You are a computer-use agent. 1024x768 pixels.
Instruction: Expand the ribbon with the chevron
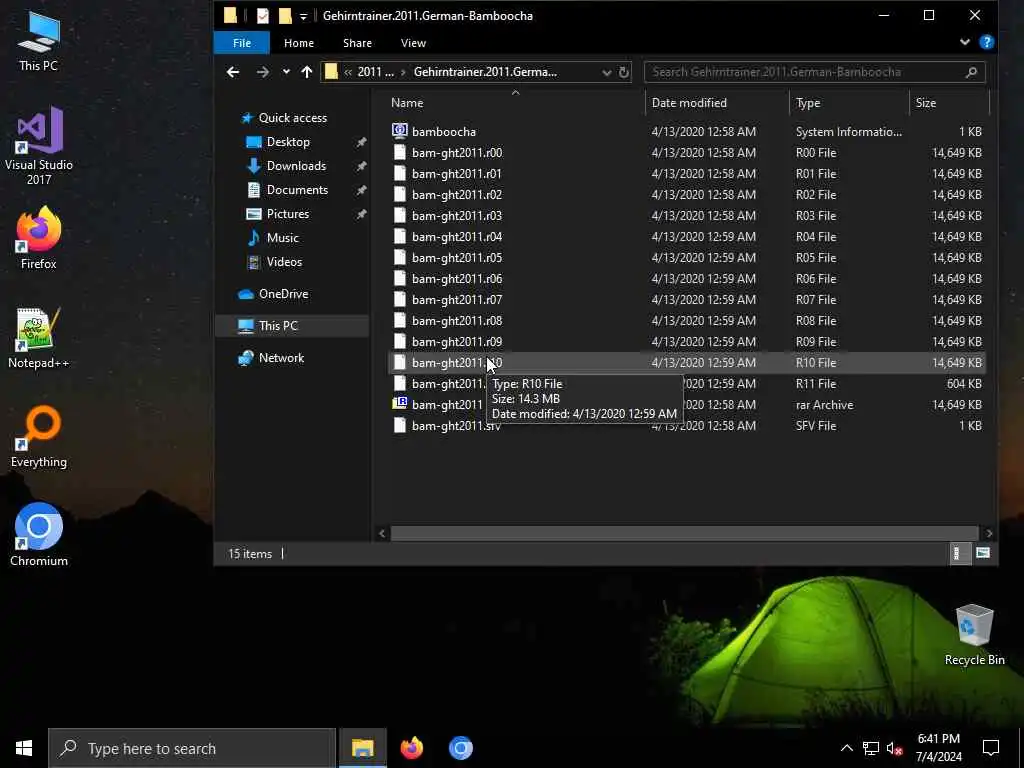coord(965,42)
